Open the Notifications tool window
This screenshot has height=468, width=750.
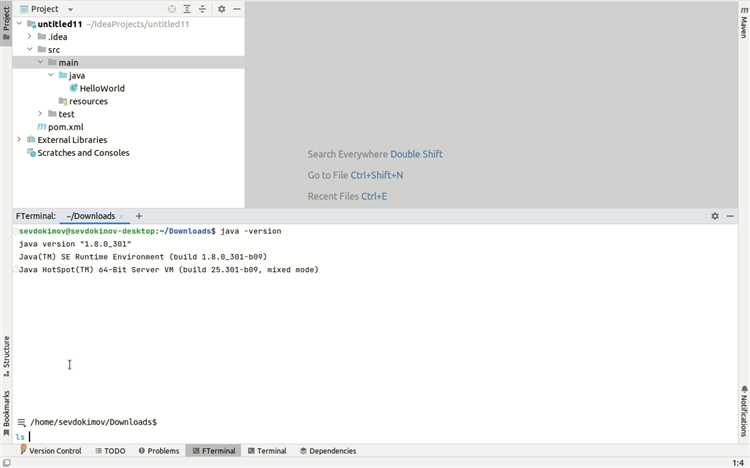pyautogui.click(x=744, y=412)
